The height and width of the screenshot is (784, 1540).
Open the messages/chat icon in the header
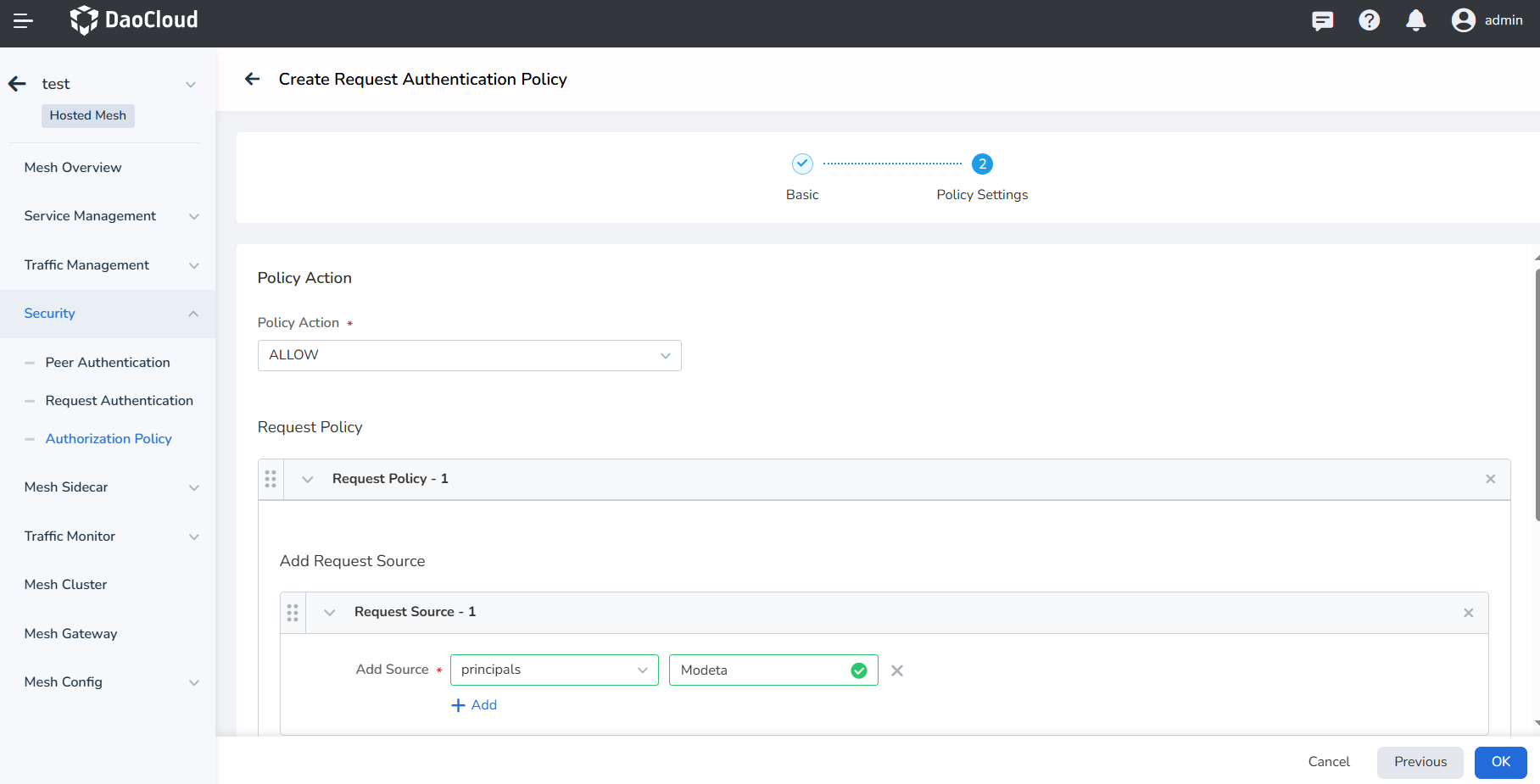(1322, 20)
